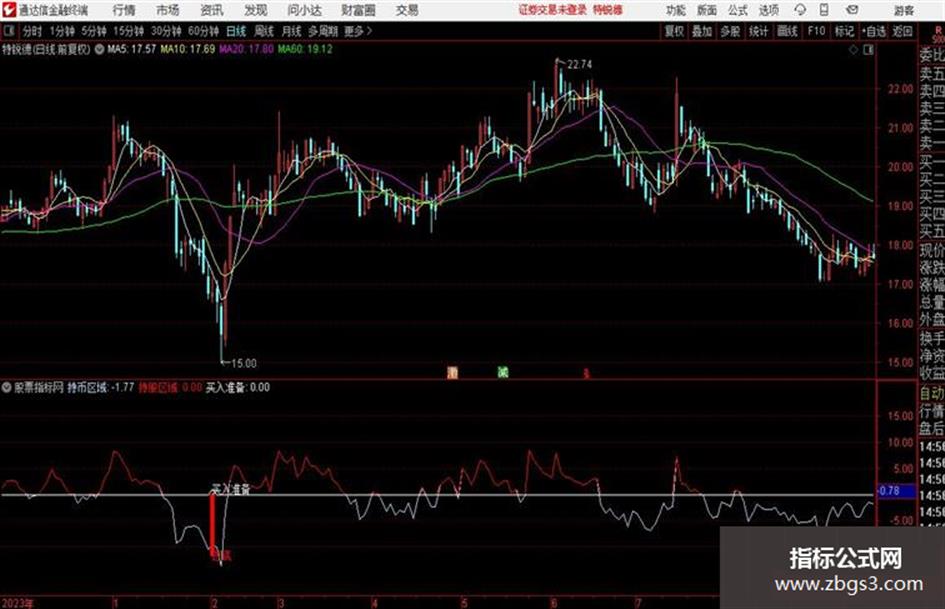Click the green event marker under chart
Screen dimensions: 945x609
(x=503, y=372)
